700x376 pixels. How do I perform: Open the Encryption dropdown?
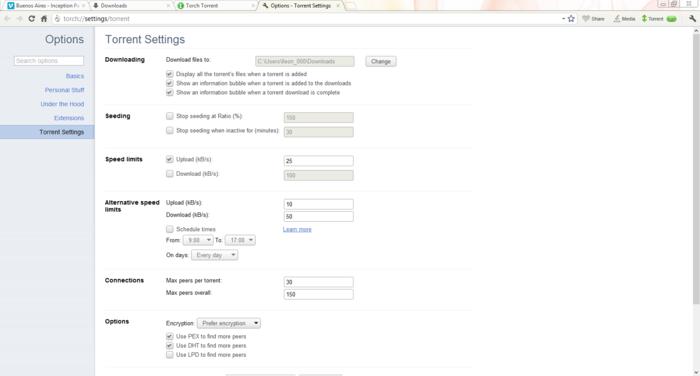point(229,323)
